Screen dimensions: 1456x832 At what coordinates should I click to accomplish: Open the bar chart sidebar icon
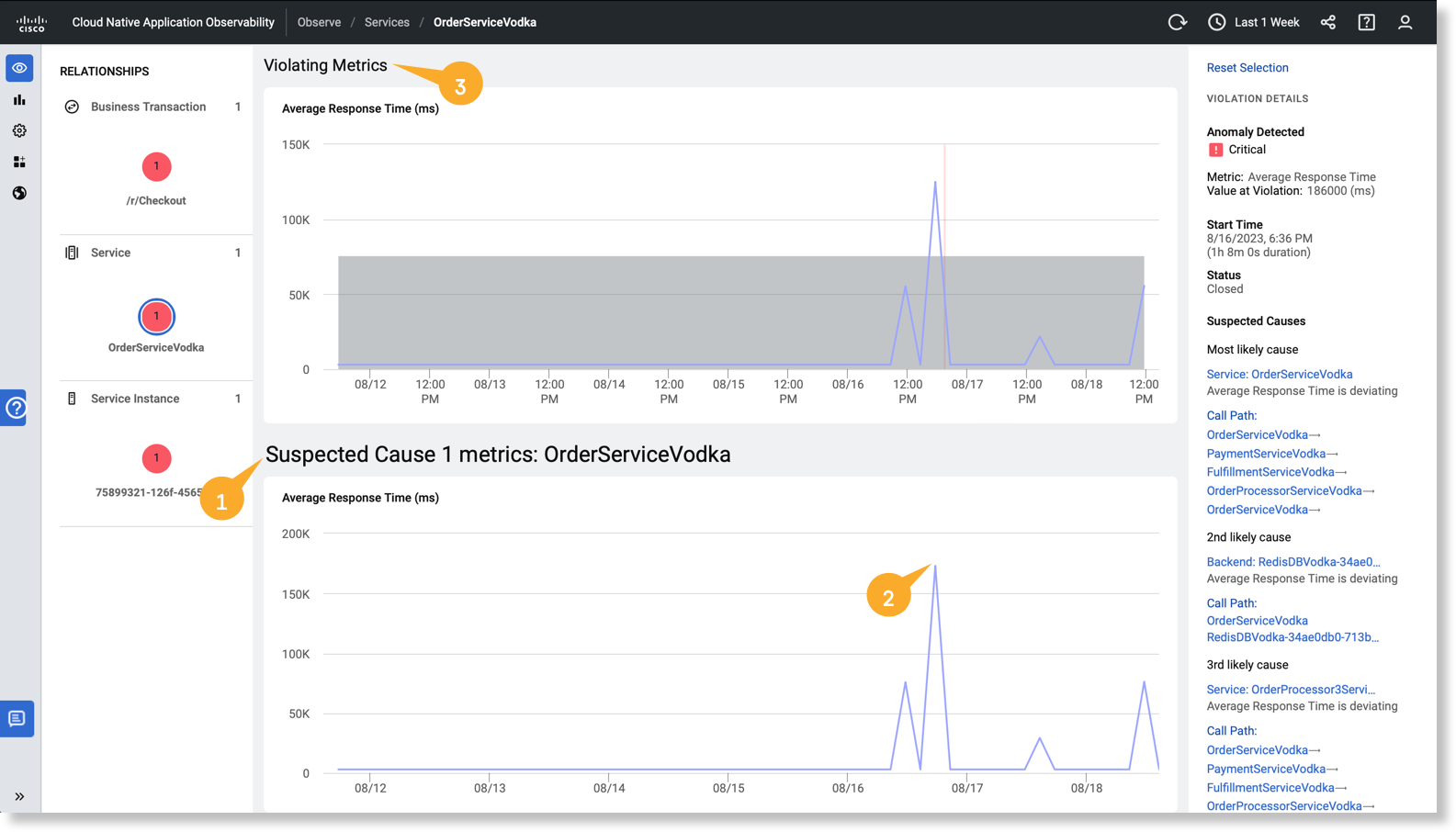coord(19,99)
